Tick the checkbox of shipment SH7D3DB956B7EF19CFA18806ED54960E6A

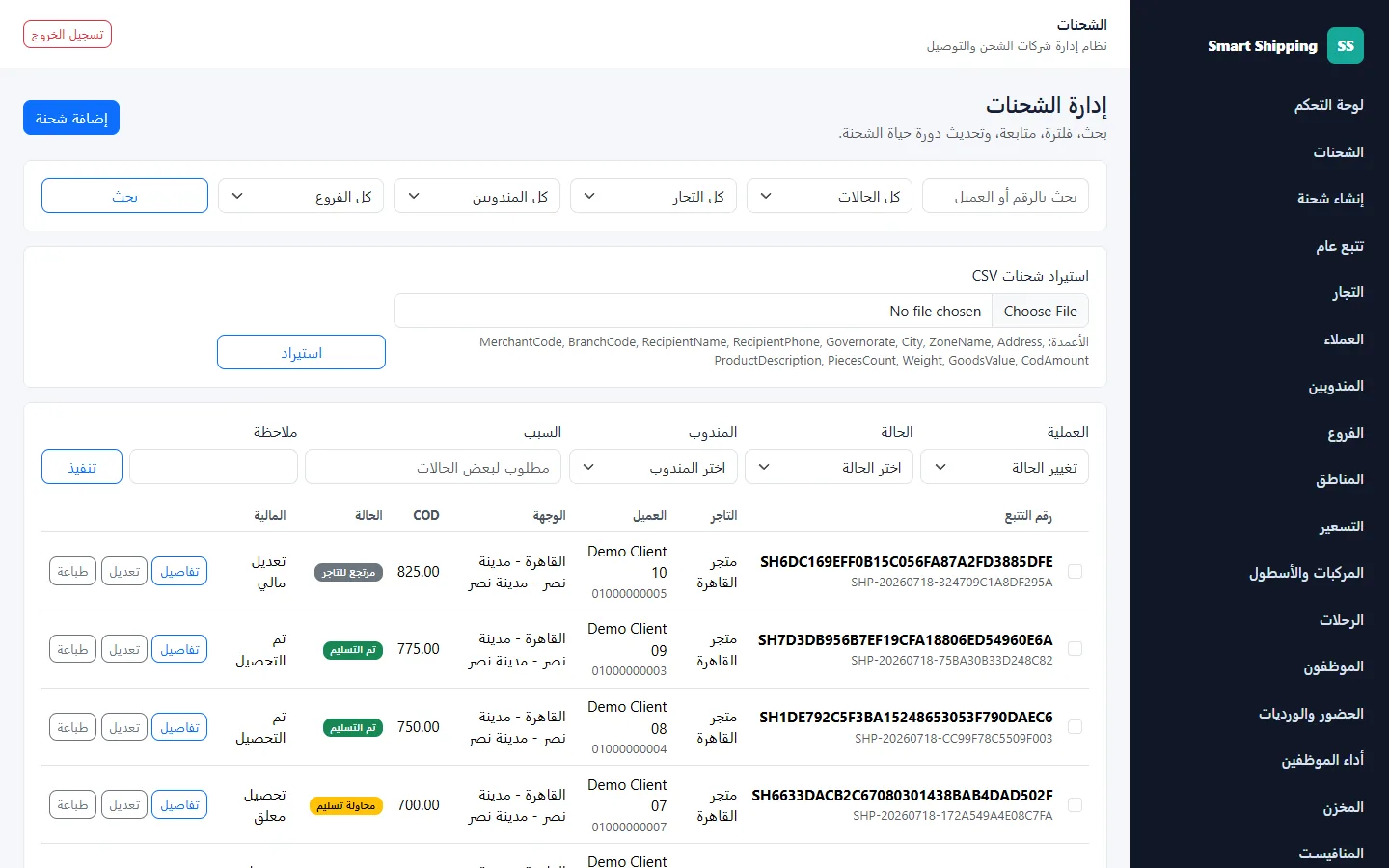pos(1075,649)
